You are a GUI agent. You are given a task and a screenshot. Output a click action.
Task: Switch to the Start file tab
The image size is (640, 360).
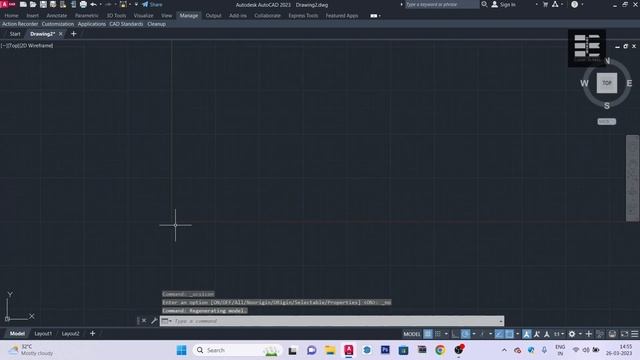(x=15, y=34)
